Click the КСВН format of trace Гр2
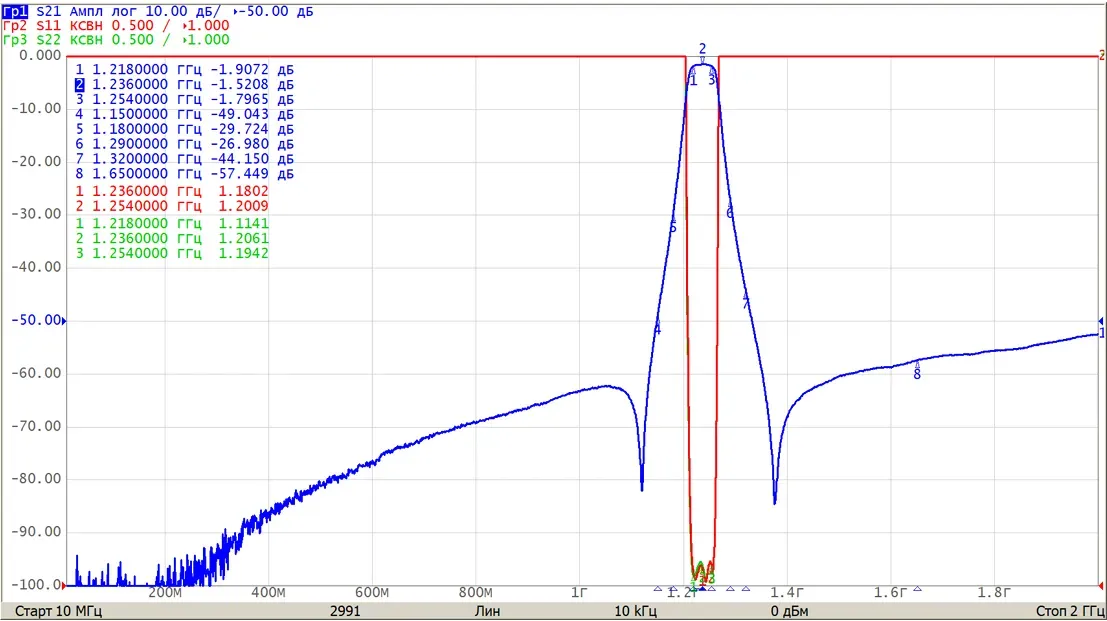Viewport: 1107px width, 621px height. click(86, 25)
